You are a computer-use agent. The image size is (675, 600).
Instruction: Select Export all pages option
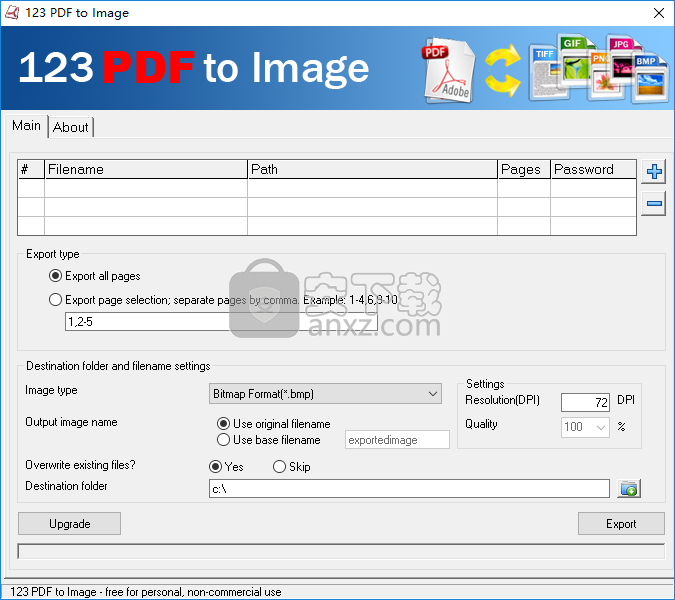[x=55, y=276]
